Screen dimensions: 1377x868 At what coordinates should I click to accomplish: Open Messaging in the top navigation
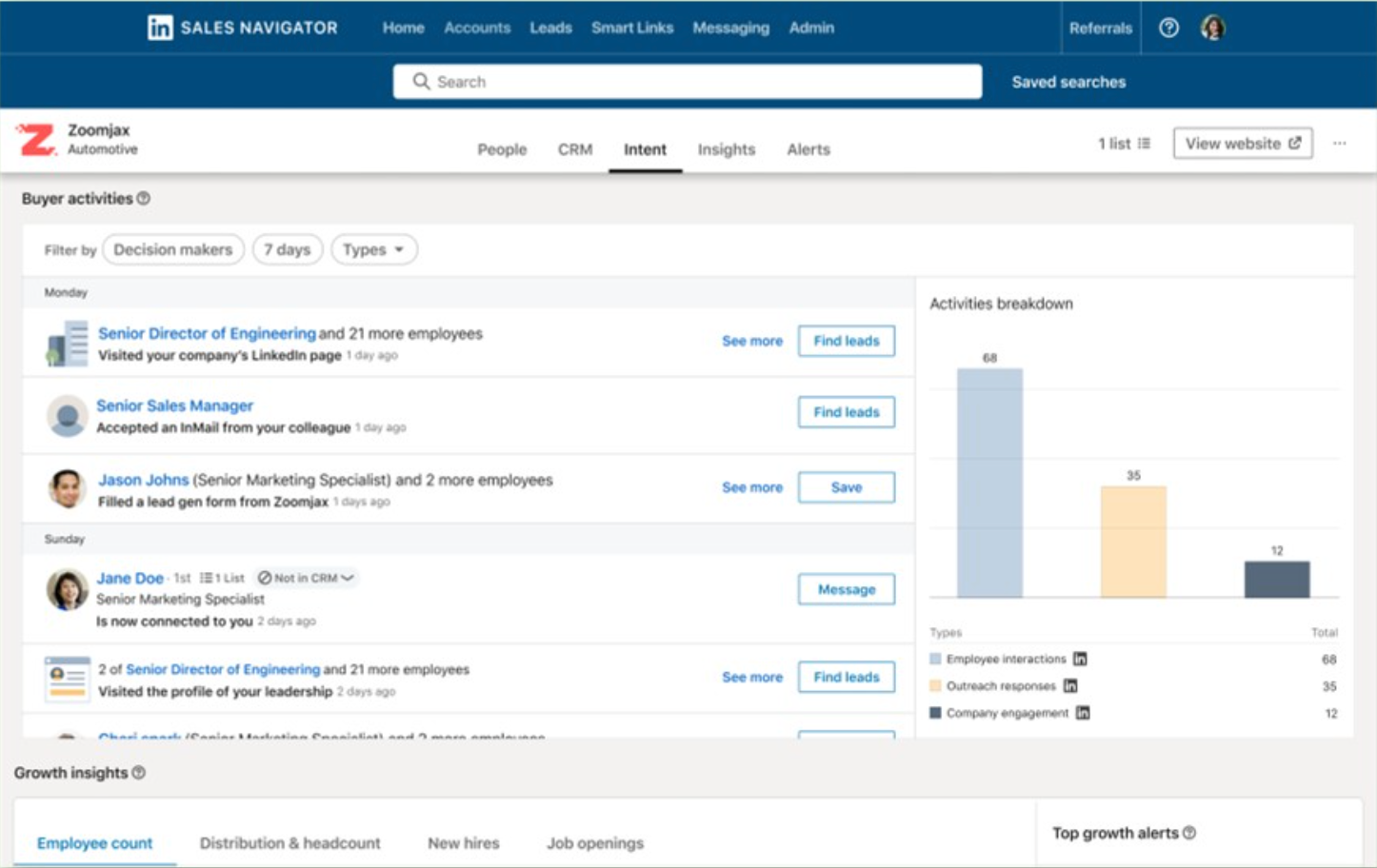pos(731,28)
